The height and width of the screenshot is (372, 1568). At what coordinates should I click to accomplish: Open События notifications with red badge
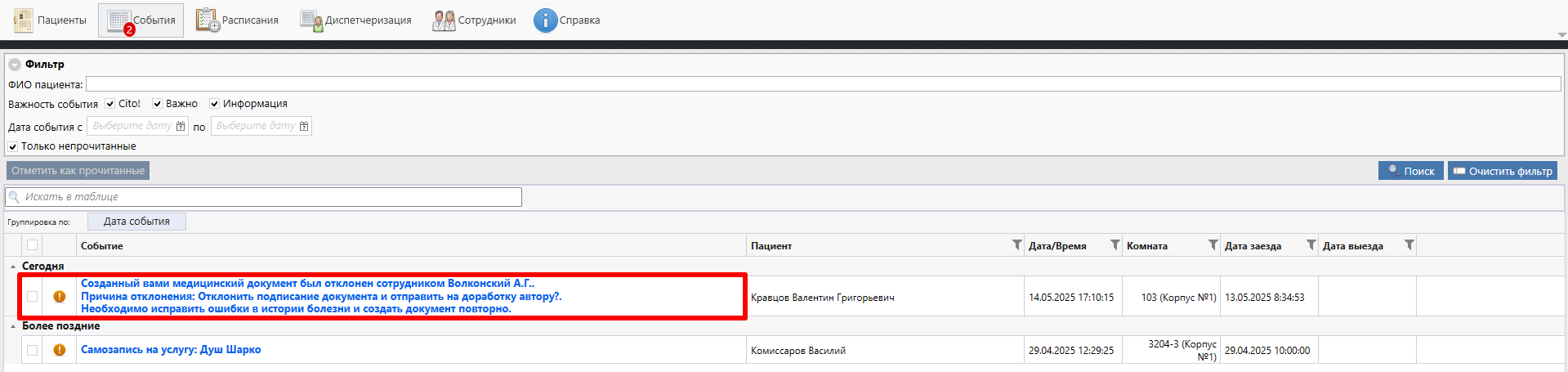[141, 20]
